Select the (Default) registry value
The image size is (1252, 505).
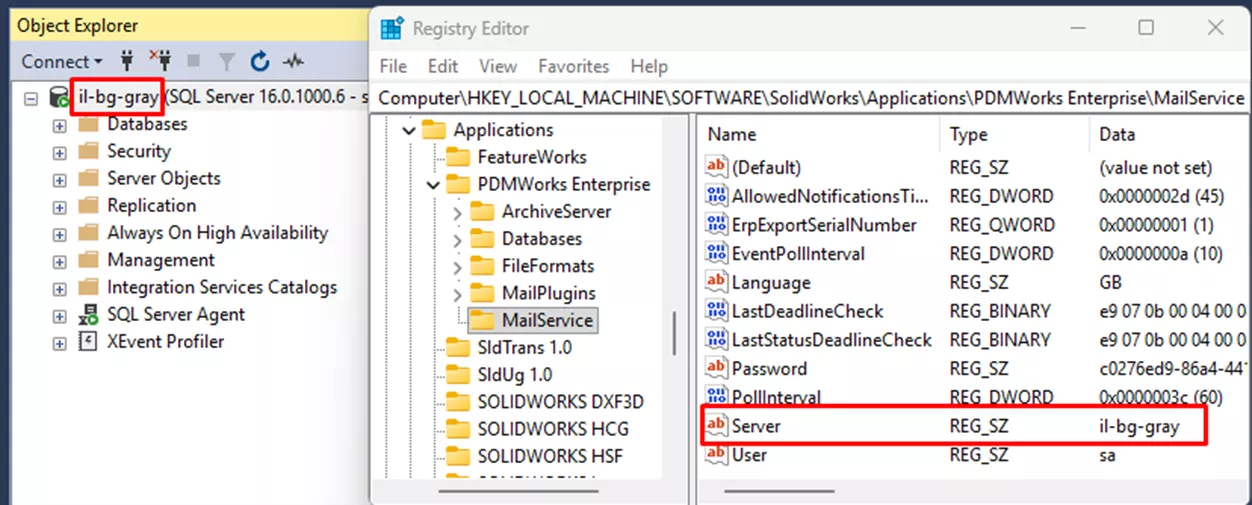(x=767, y=167)
